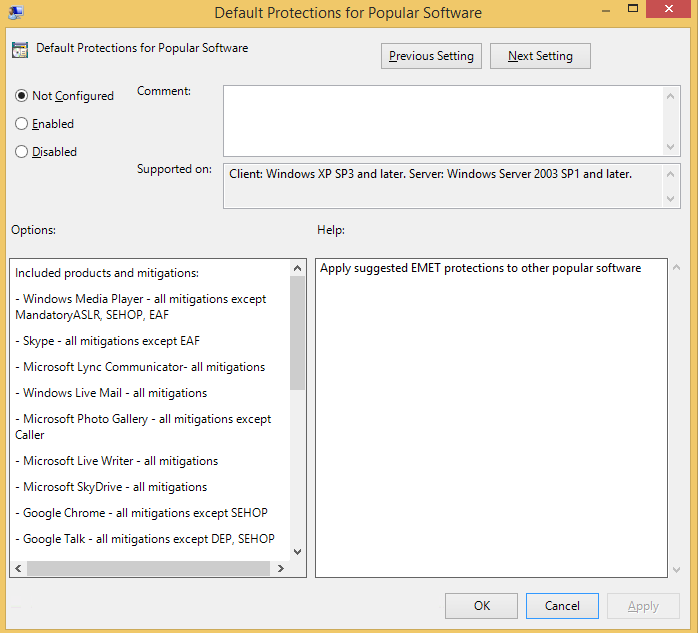Click the Help text about EMET protections
698x633 pixels.
[x=480, y=268]
